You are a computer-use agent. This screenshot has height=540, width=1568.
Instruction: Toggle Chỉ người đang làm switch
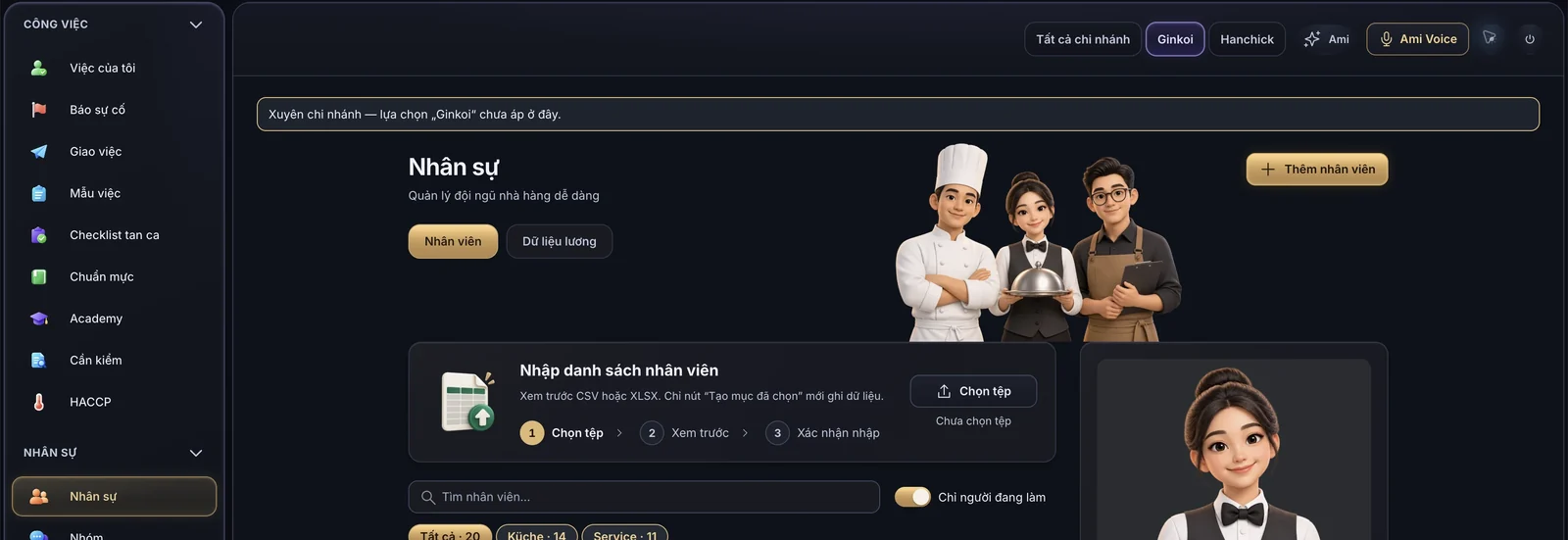pyautogui.click(x=912, y=497)
